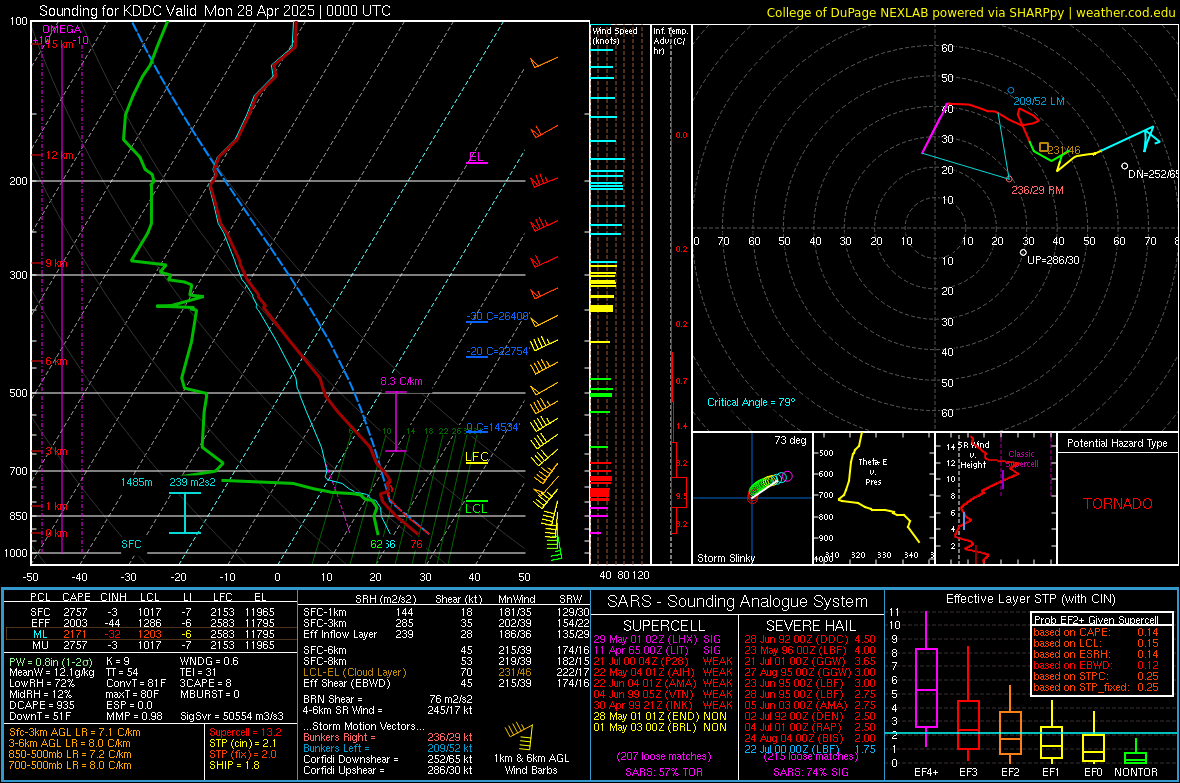The width and height of the screenshot is (1180, 783).
Task: Click the College of DuPage NEXLAB credit
Action: (970, 12)
